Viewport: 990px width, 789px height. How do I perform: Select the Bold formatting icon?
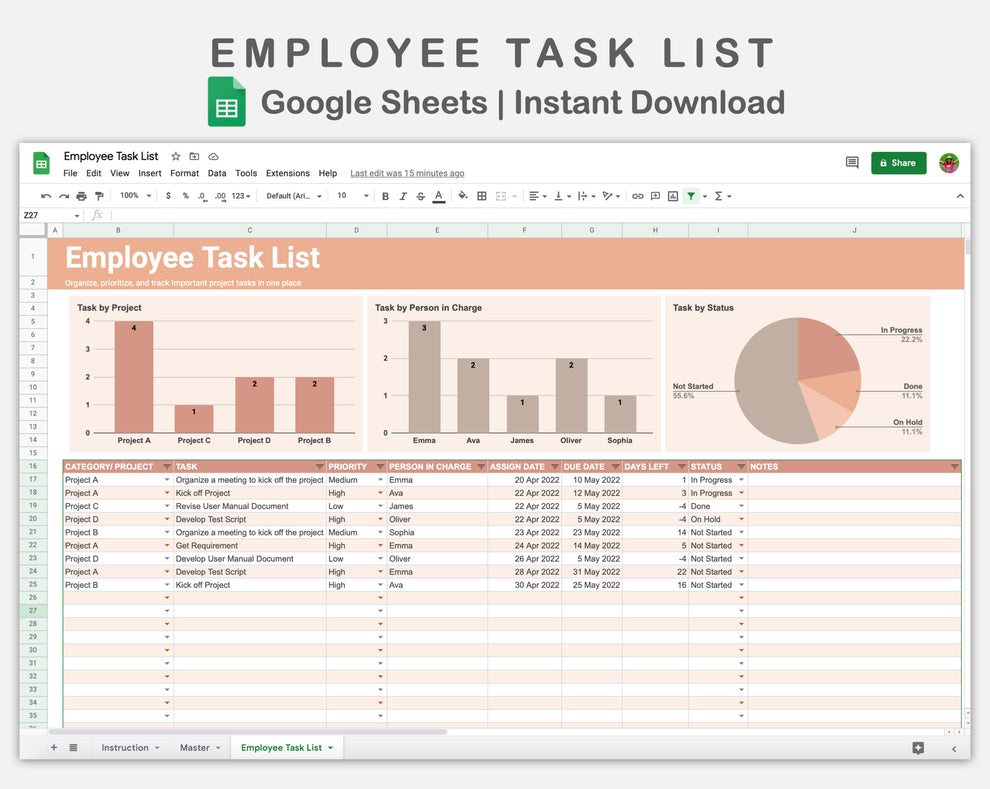click(x=385, y=196)
